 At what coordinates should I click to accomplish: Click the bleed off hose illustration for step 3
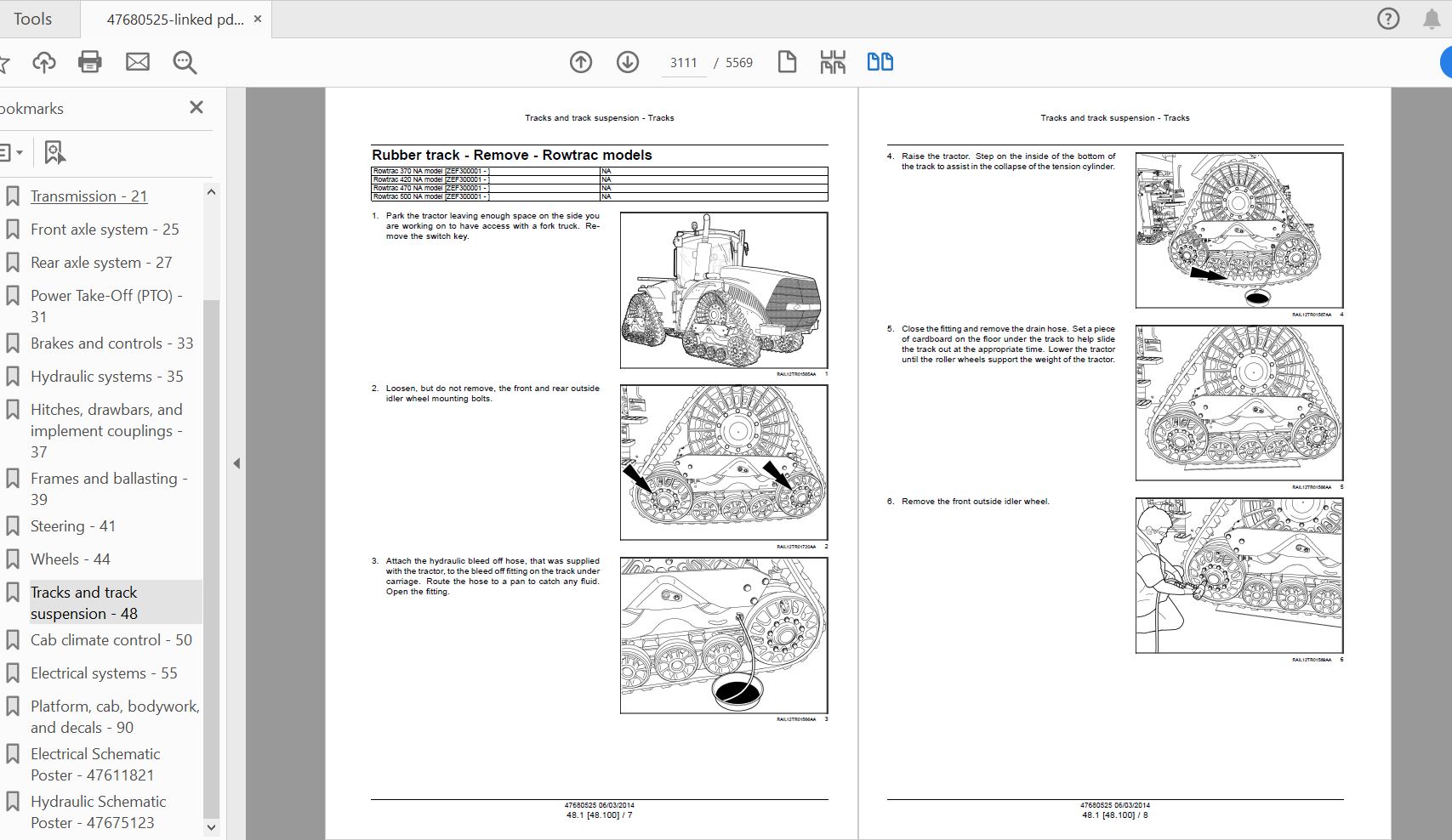point(724,635)
